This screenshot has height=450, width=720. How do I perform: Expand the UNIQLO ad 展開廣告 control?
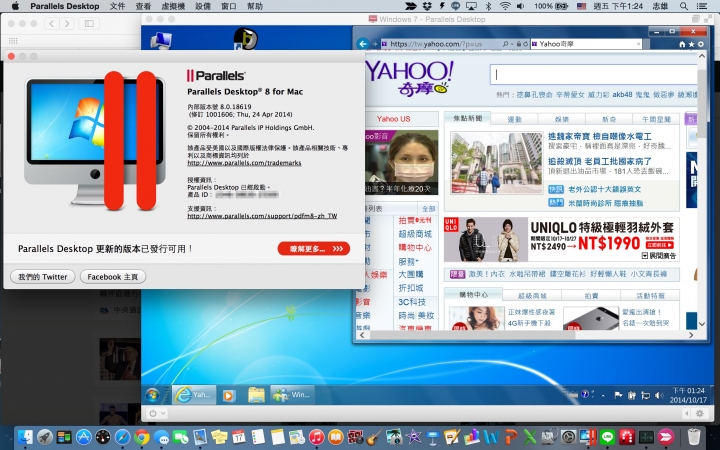tap(659, 256)
